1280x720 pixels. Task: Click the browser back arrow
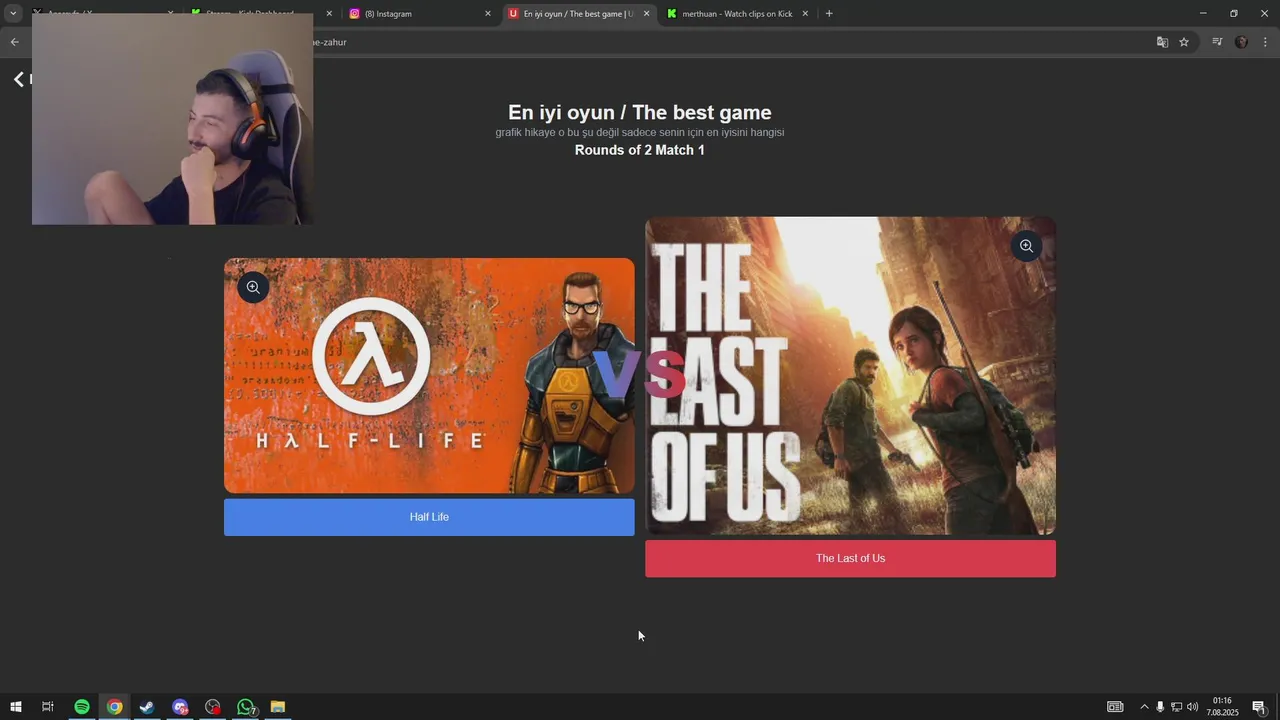pos(14,42)
